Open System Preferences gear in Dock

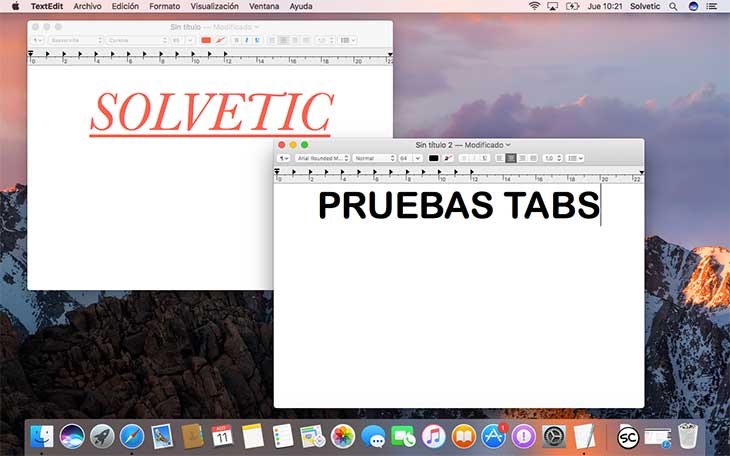[x=554, y=436]
